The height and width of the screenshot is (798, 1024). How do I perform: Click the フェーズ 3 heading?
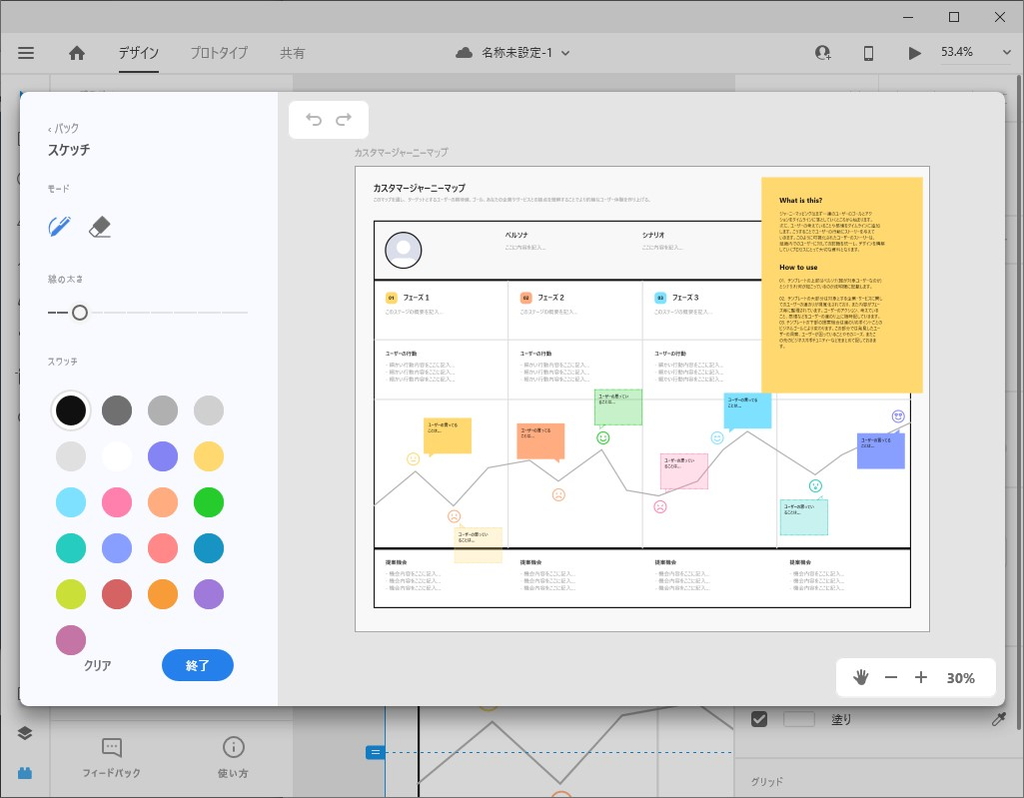tap(685, 298)
